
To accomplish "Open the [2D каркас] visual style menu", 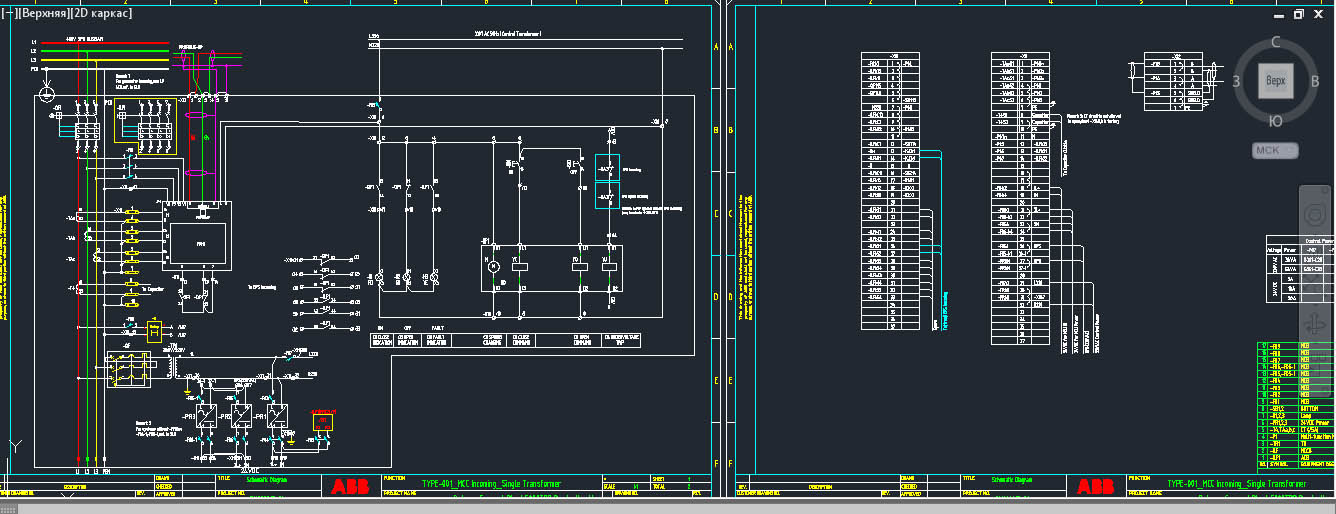I will pyautogui.click(x=101, y=13).
